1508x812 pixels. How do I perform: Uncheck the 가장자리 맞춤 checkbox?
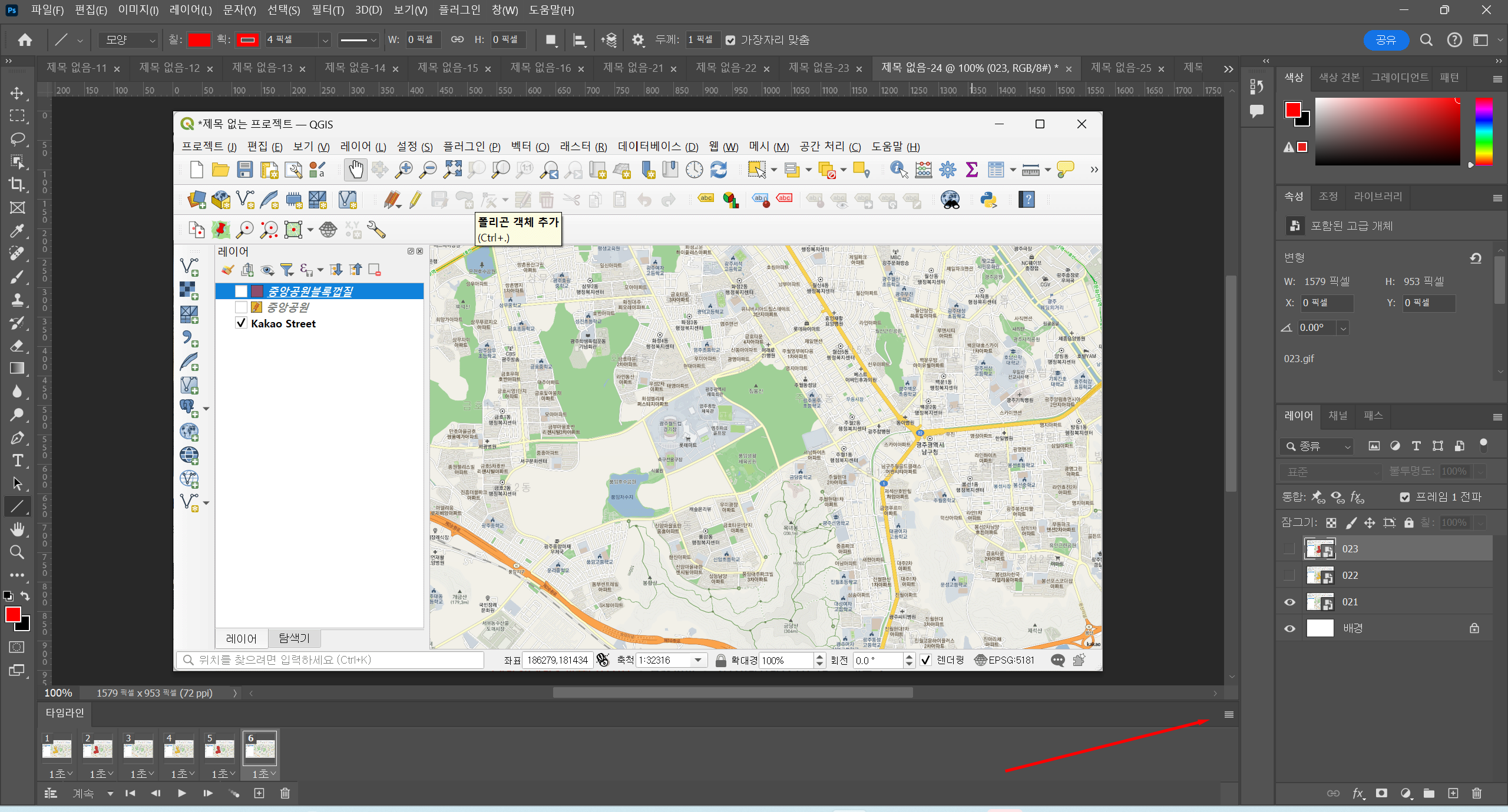[x=730, y=40]
